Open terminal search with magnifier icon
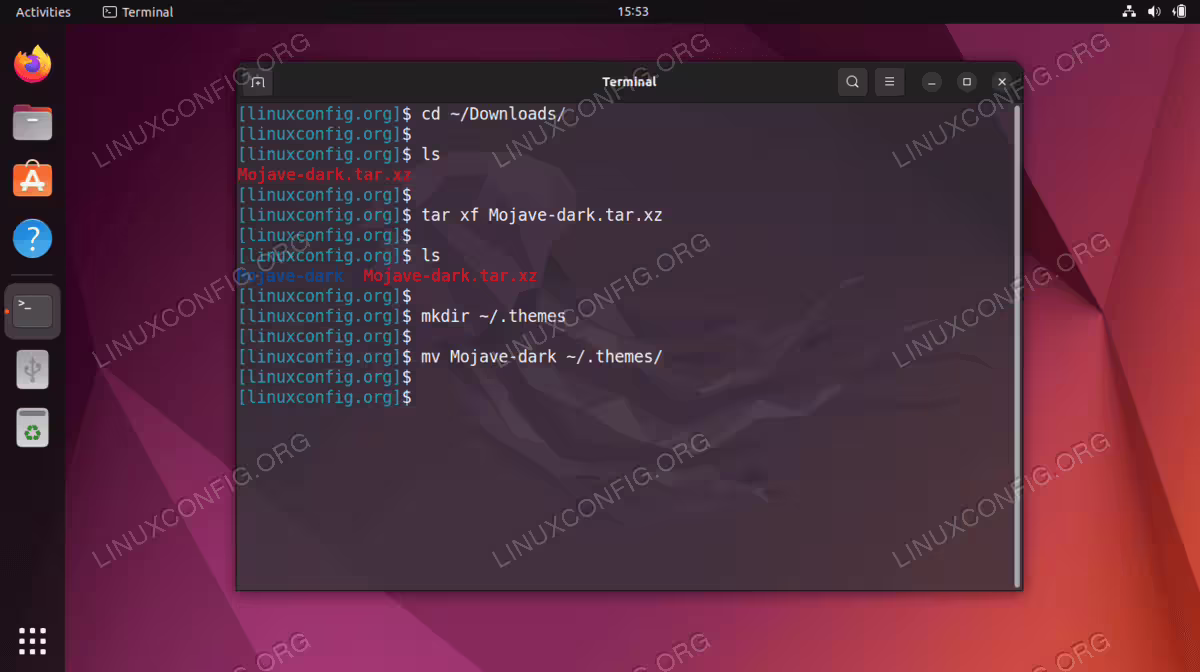 pyautogui.click(x=852, y=82)
